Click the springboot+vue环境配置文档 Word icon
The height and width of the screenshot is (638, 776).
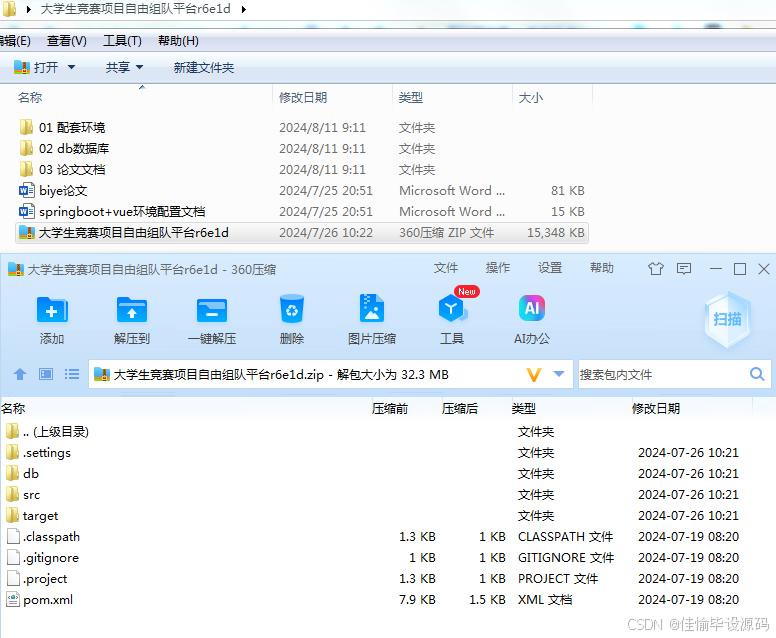tap(27, 211)
